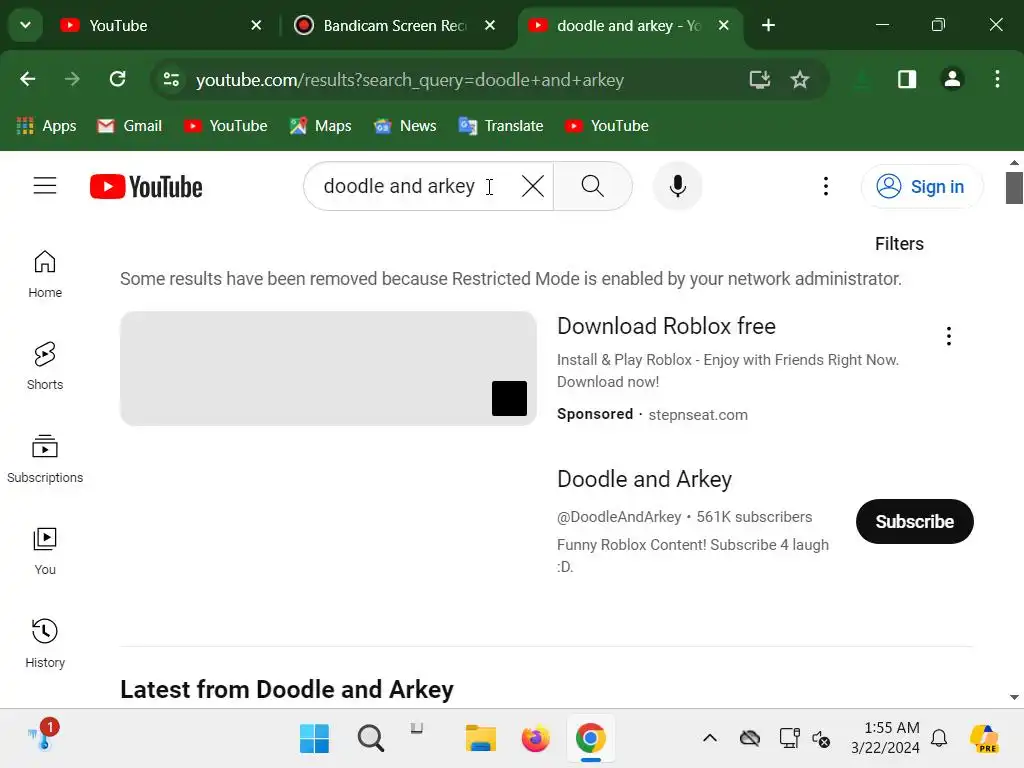Open Chrome profile avatar icon
1024x768 pixels.
(x=952, y=80)
